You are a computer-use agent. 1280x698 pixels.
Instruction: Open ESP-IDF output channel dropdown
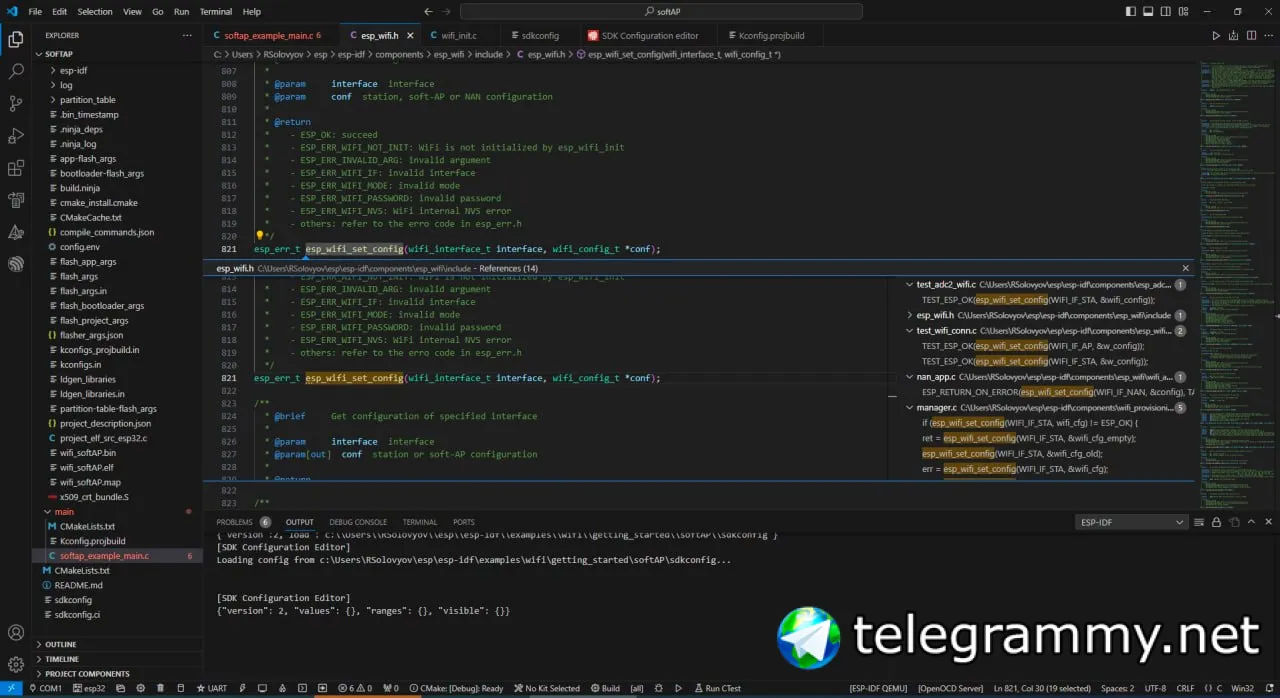(x=1131, y=522)
